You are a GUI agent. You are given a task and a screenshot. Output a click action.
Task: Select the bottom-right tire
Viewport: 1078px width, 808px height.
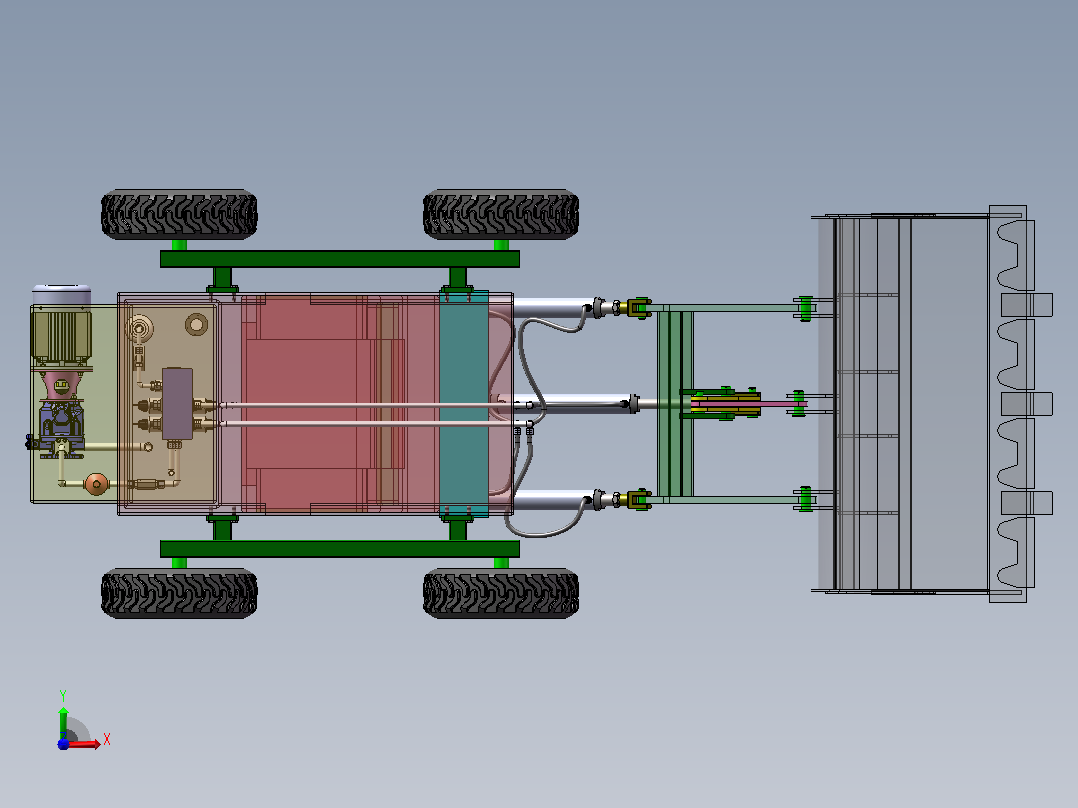(x=501, y=593)
